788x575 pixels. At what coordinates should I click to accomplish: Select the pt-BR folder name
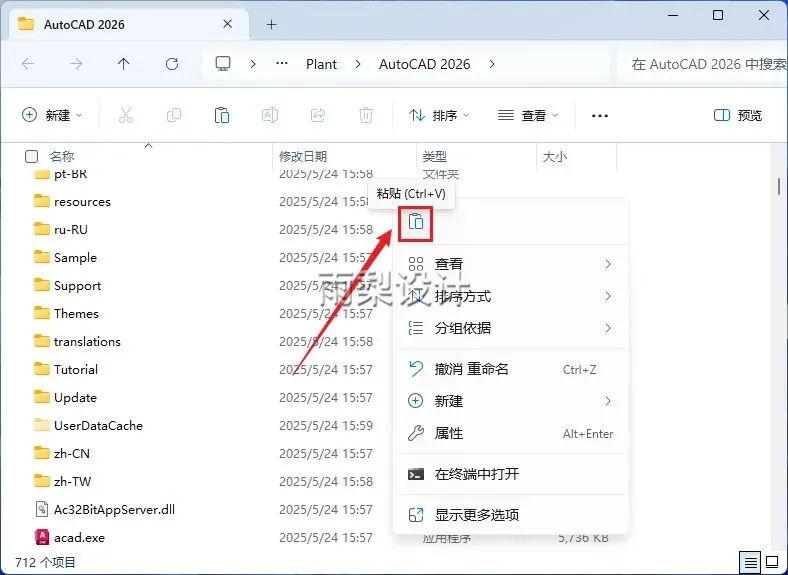tap(70, 174)
